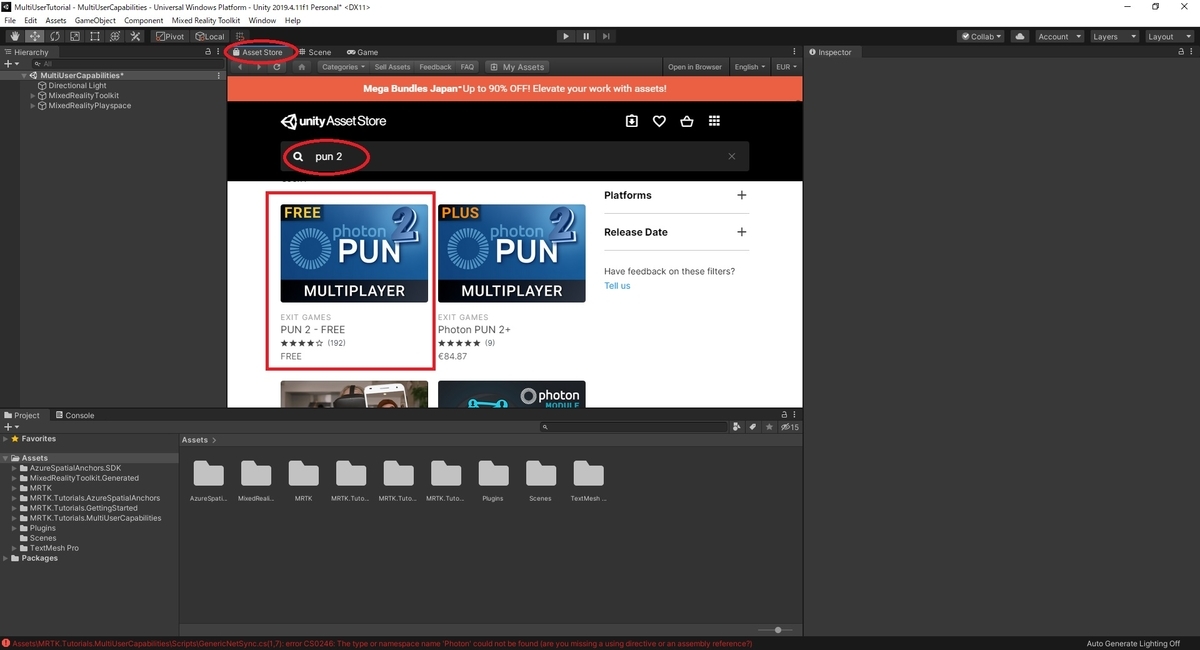Open the Mixed Reality Toolkit menu
The width and height of the screenshot is (1200, 650).
204,20
